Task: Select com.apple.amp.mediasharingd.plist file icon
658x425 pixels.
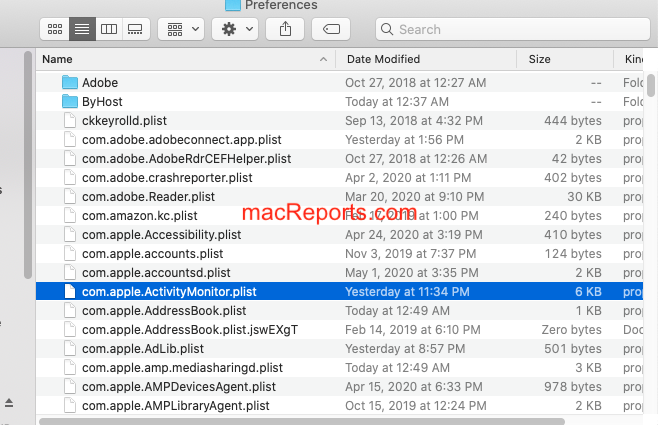Action: click(70, 368)
